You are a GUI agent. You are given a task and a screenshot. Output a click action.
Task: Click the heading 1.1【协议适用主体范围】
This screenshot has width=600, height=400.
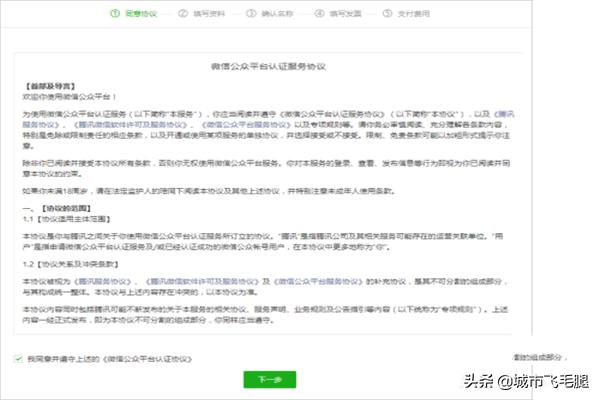[67, 219]
